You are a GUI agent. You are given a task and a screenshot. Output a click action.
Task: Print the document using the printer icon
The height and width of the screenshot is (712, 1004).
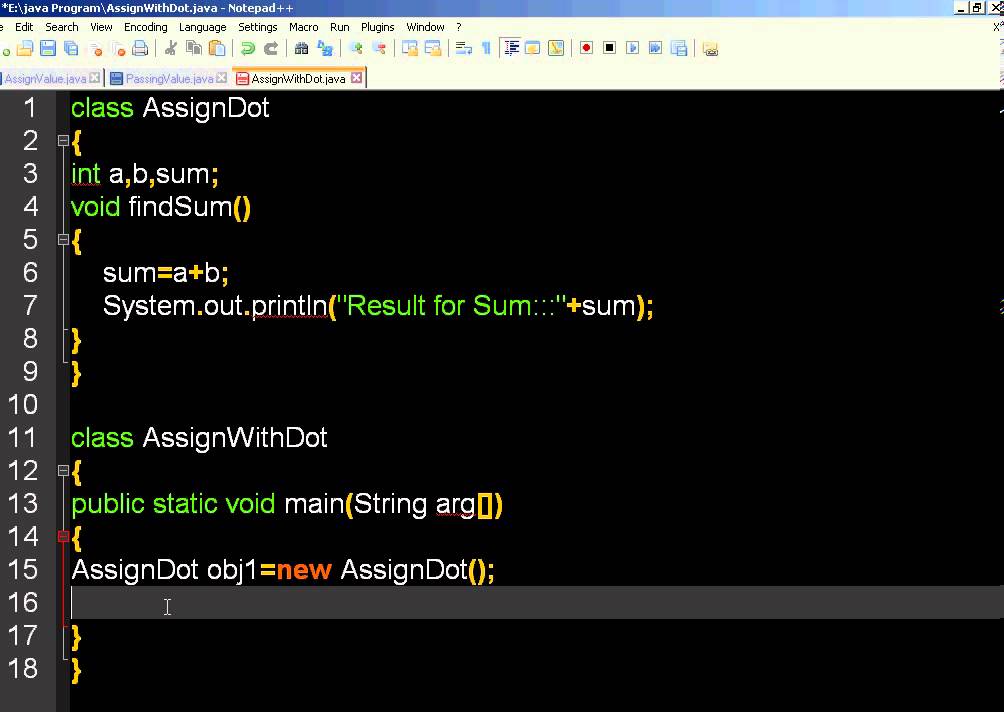[x=140, y=48]
